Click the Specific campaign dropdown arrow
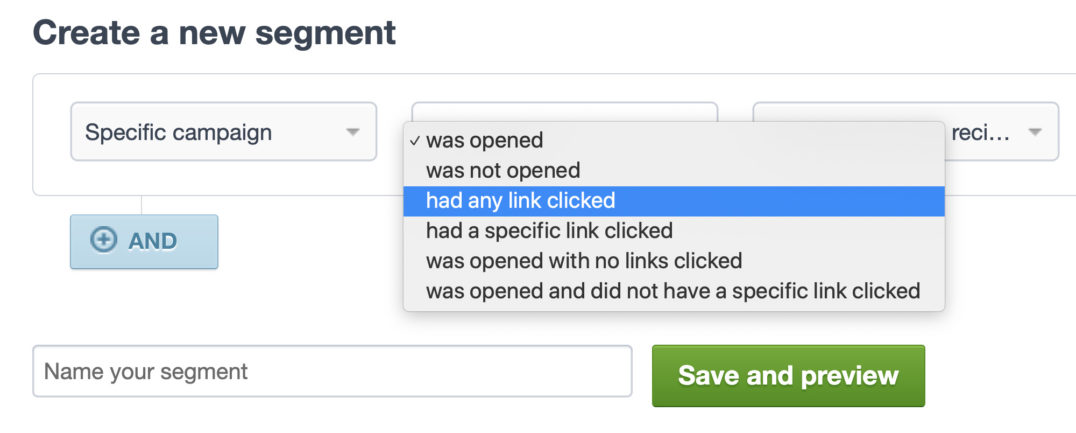This screenshot has height=433, width=1076. click(352, 132)
